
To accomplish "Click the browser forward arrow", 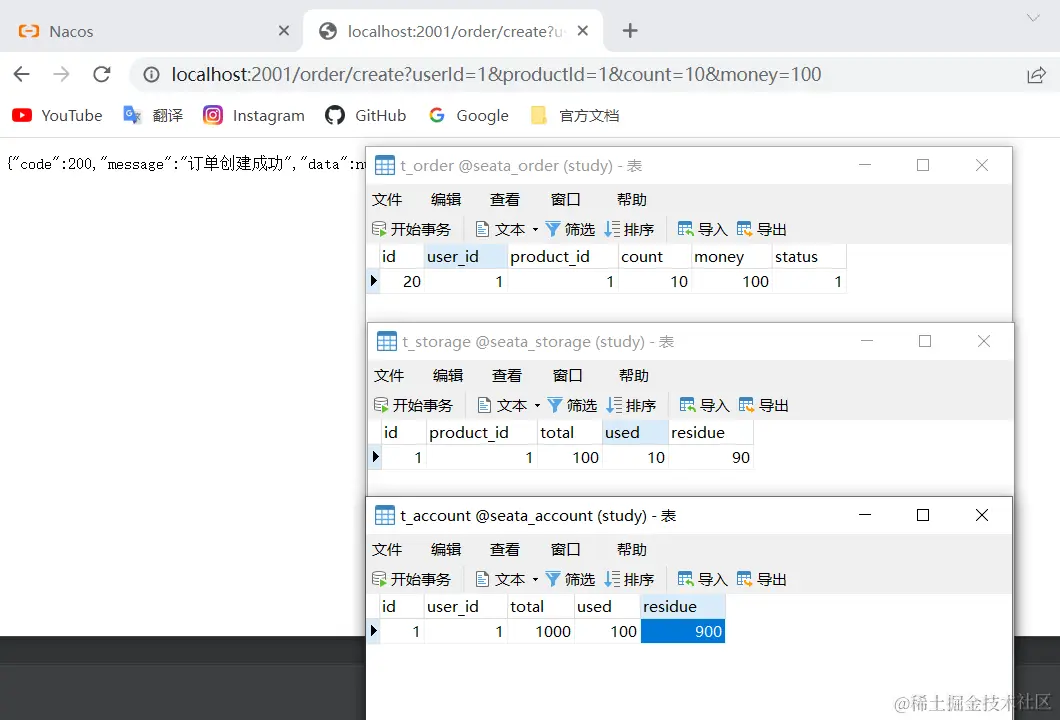I will point(62,74).
